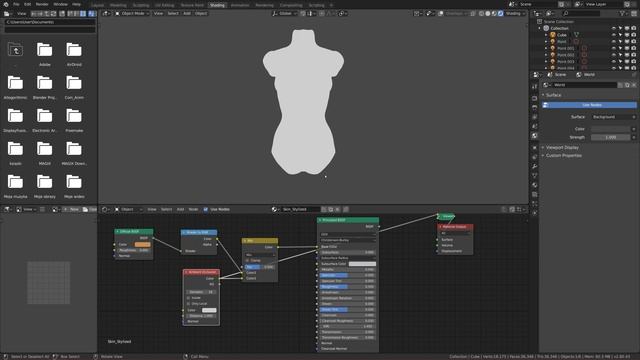640x360 pixels.
Task: Disable render for Collection via camera icon
Action: pos(633,28)
